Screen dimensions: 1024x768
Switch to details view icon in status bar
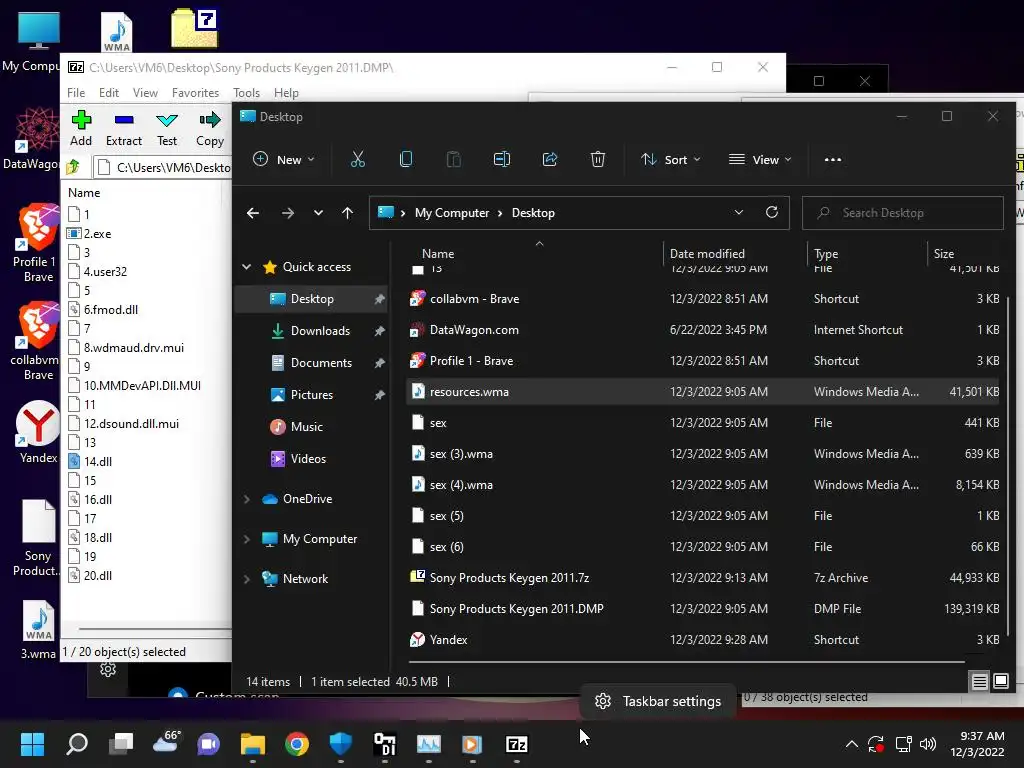click(979, 682)
